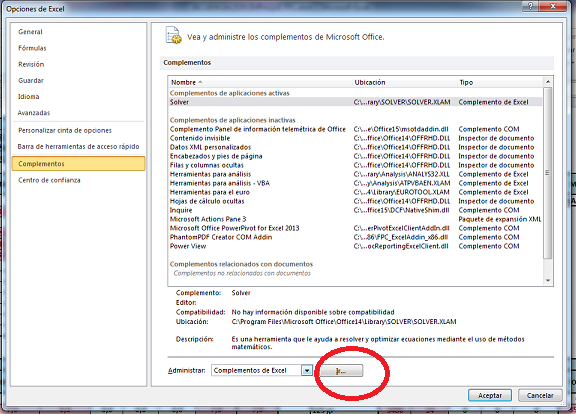Select the Power View add-in entry
This screenshot has width=576, height=414.
coord(188,246)
